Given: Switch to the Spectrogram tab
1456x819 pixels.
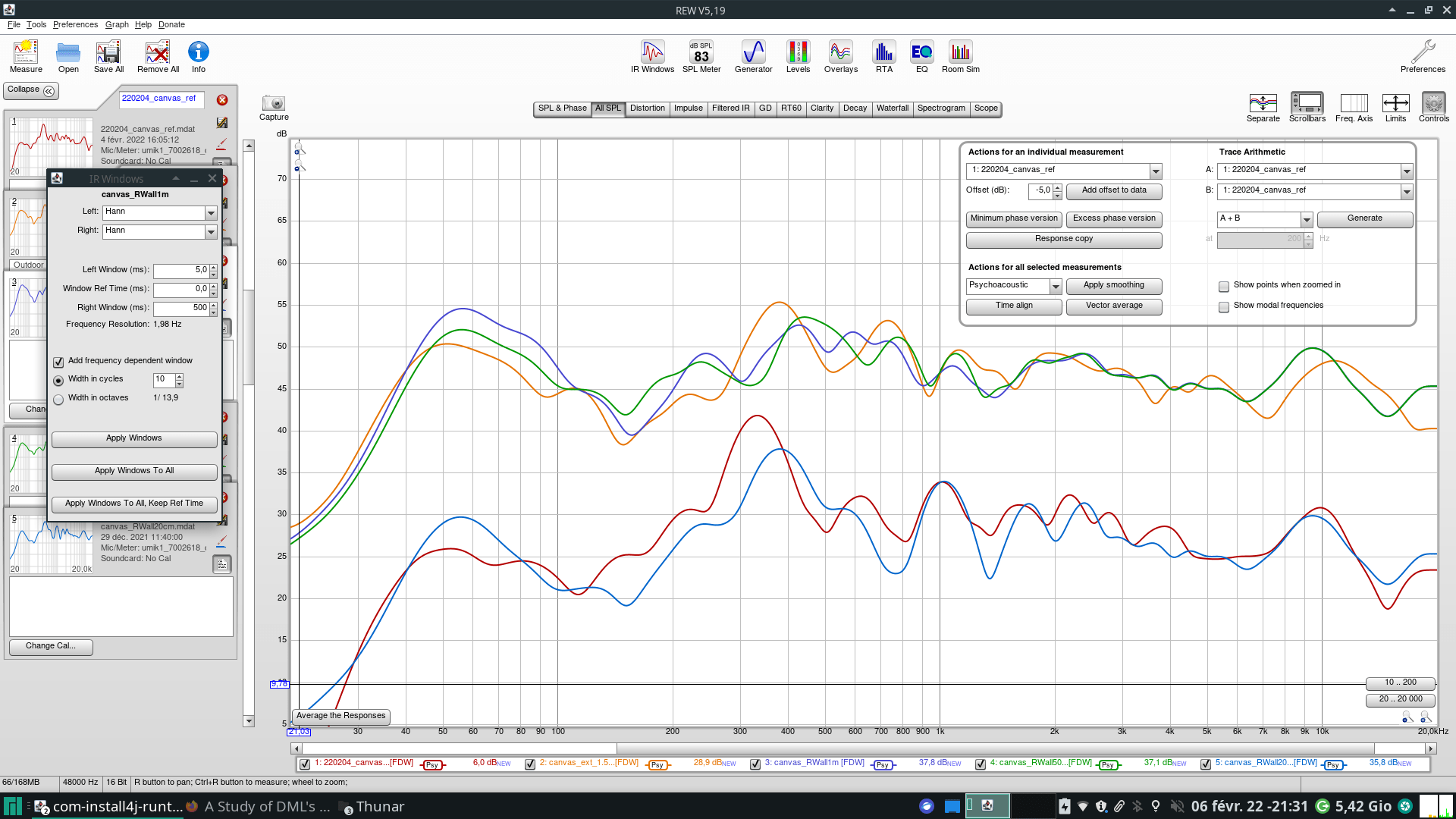Looking at the screenshot, I should pos(940,108).
